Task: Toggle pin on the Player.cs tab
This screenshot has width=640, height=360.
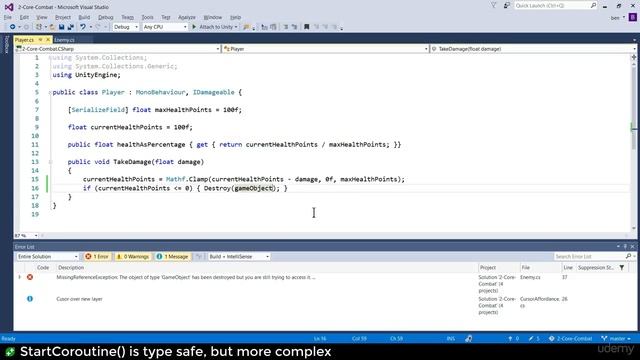Action: coord(40,40)
